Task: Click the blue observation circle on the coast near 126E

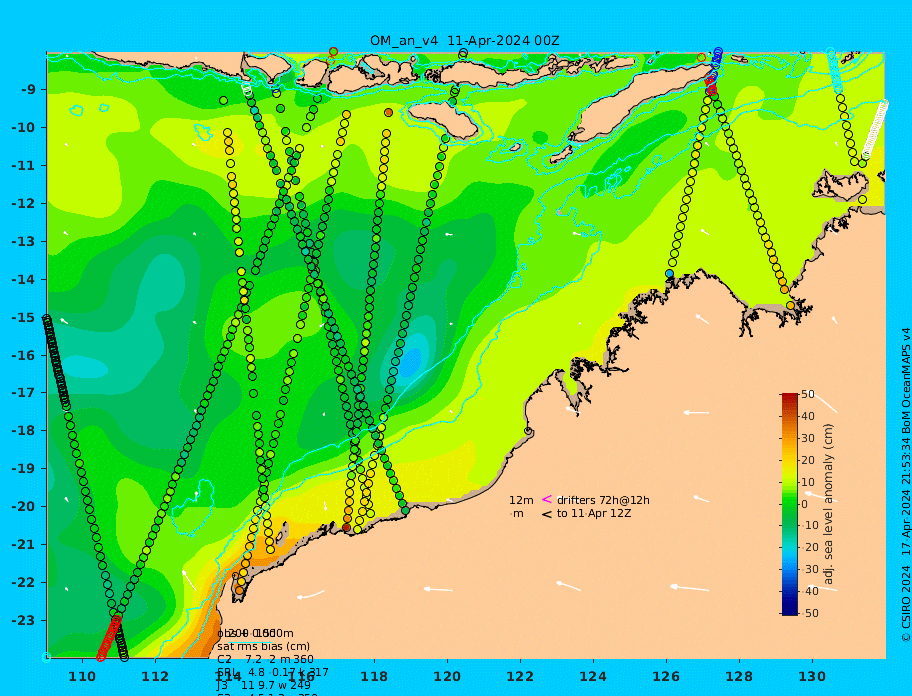Action: [x=669, y=273]
